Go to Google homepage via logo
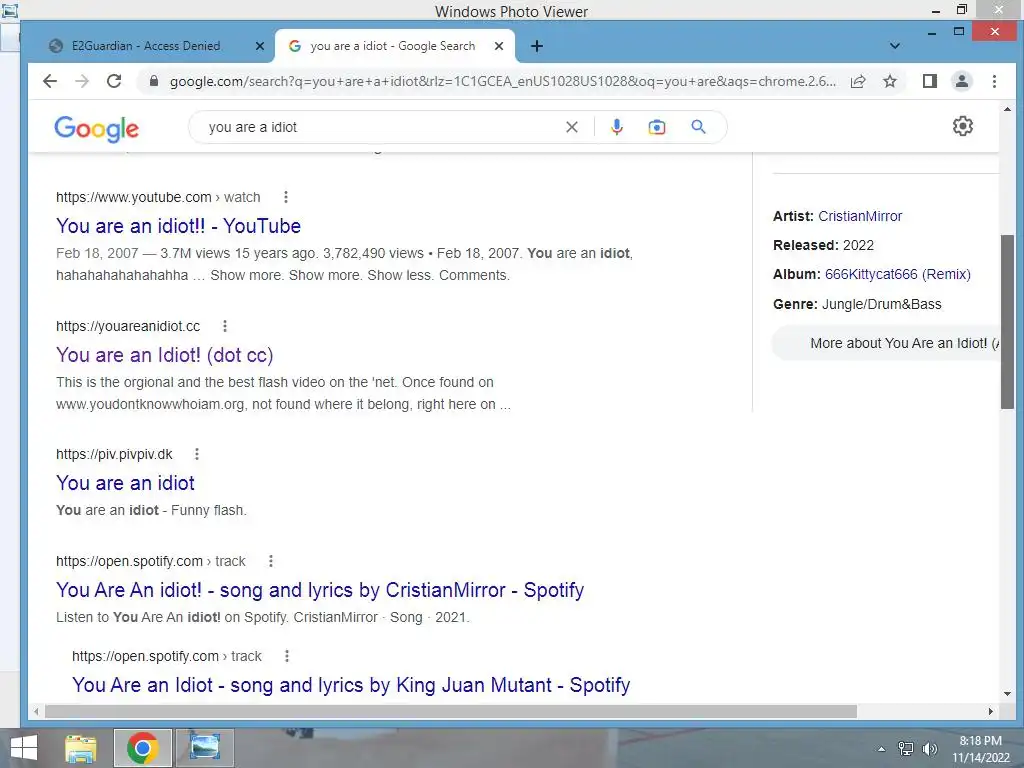Image resolution: width=1024 pixels, height=768 pixels. tap(97, 129)
